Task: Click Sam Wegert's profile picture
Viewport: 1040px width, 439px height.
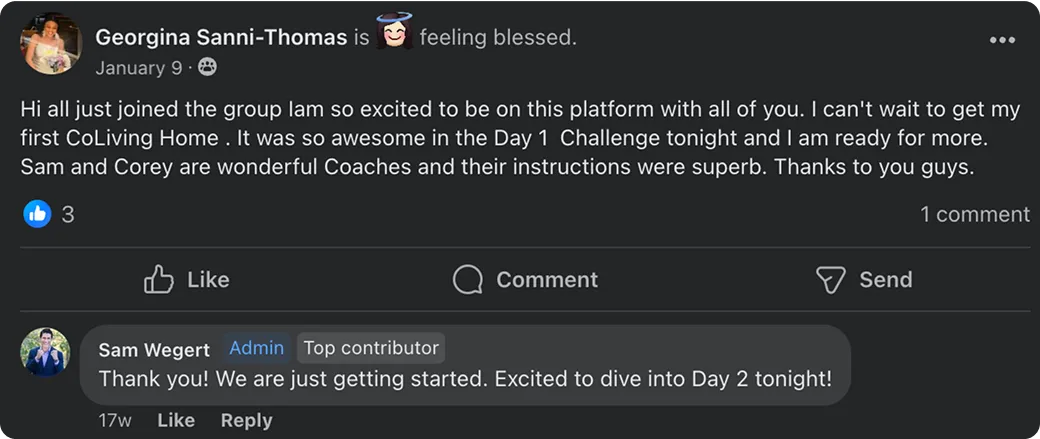Action: (46, 352)
